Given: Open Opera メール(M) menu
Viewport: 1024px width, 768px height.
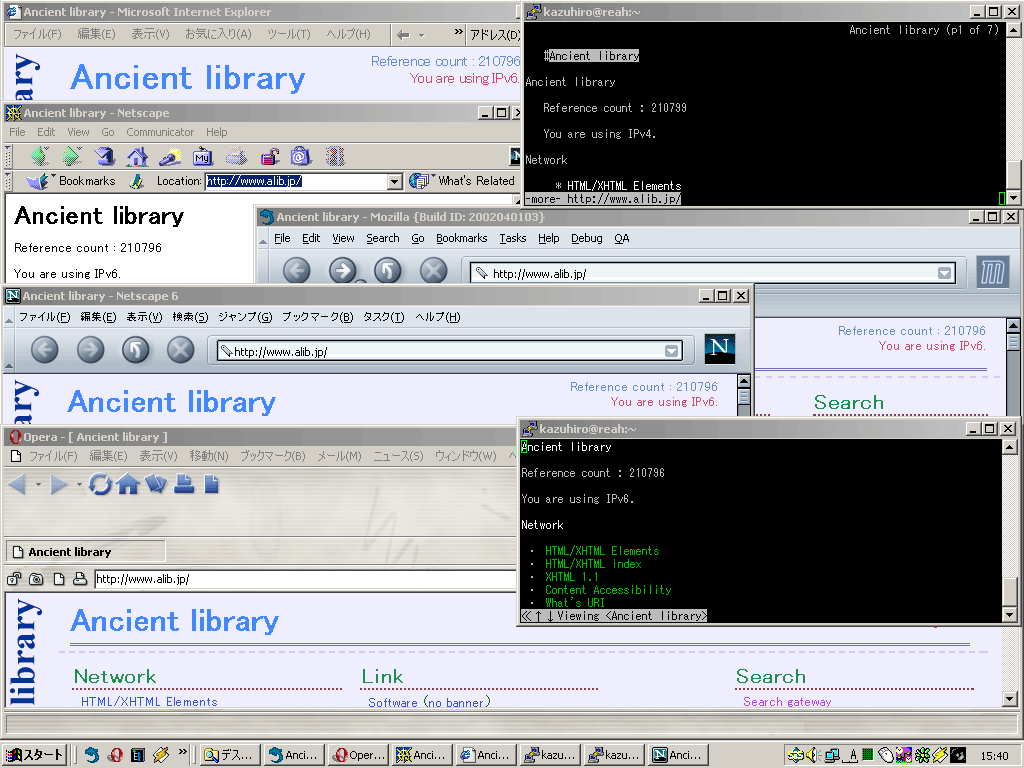Looking at the screenshot, I should tap(339, 456).
